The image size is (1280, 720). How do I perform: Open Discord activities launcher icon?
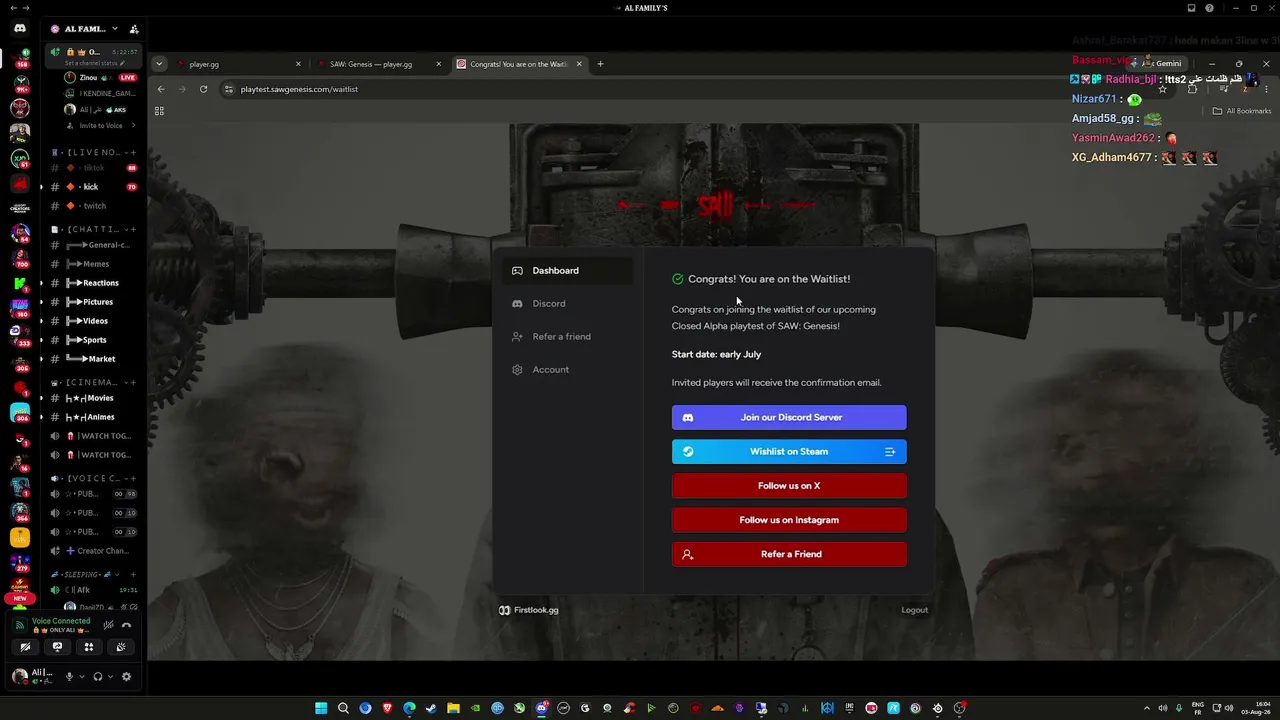click(x=89, y=647)
